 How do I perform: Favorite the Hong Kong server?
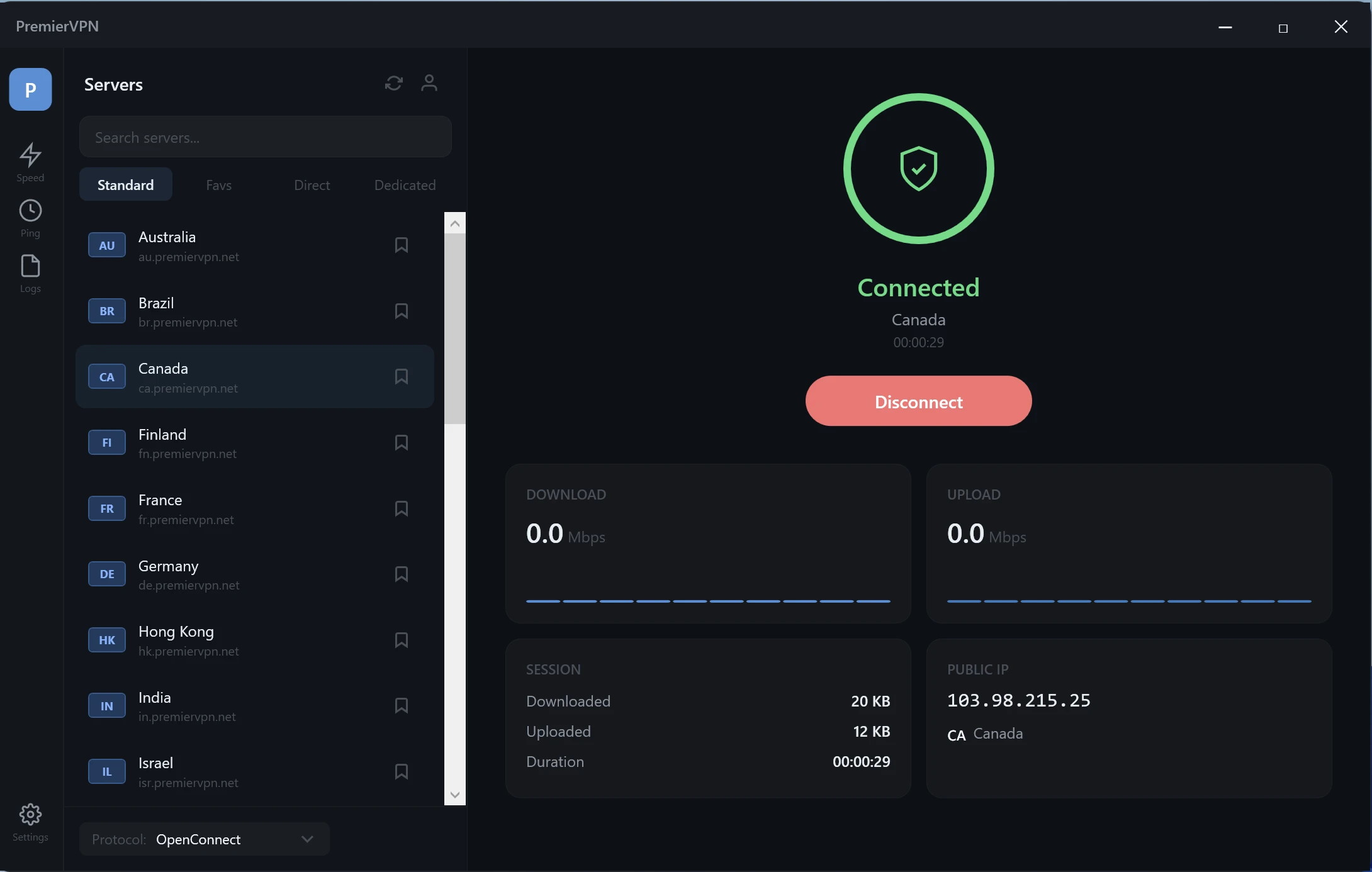coord(401,640)
